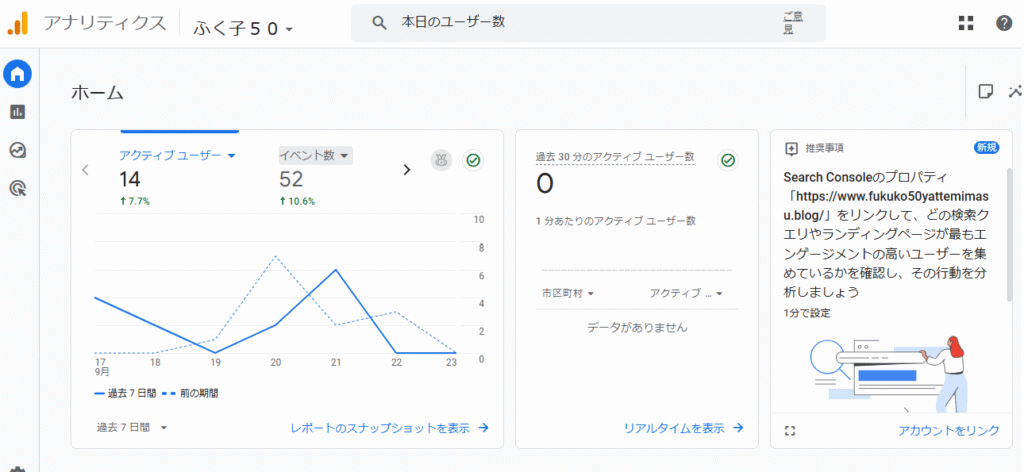Click the アカウントをリンク link
The image size is (1024, 472).
(x=948, y=430)
